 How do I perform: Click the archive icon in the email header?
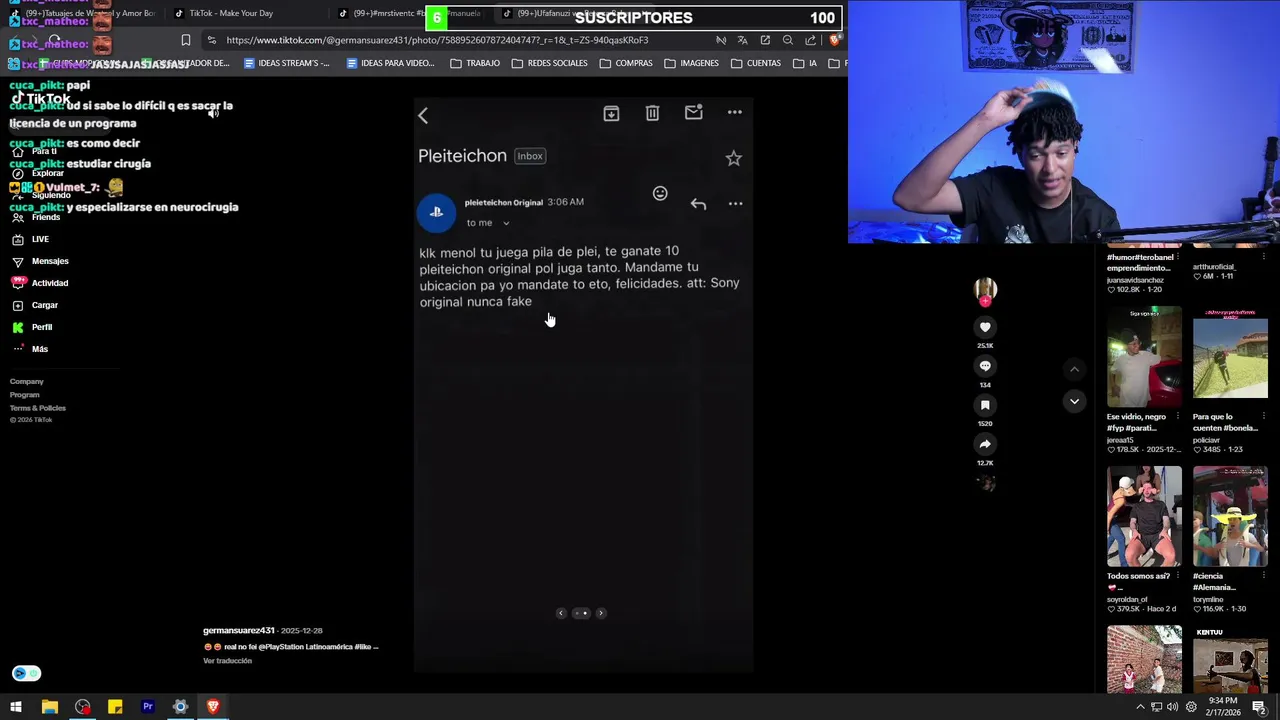pyautogui.click(x=611, y=113)
